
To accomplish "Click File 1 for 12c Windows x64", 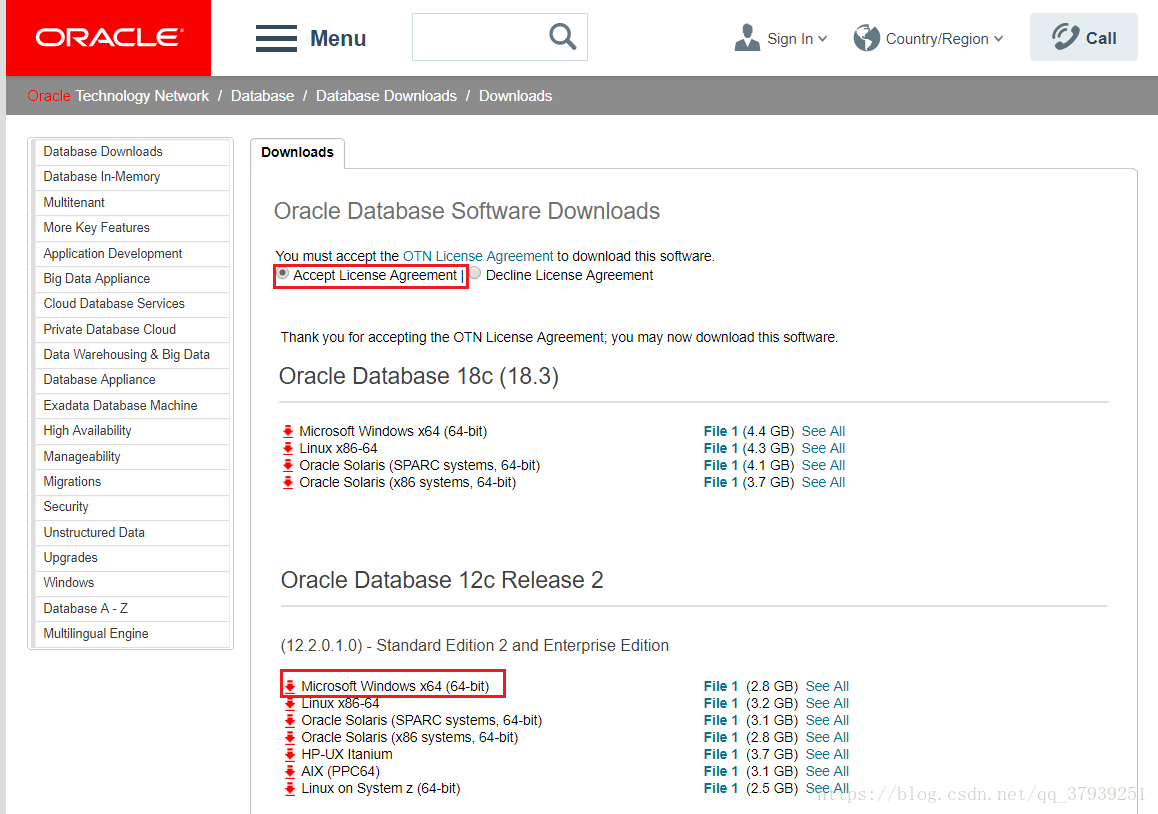I will [x=720, y=686].
